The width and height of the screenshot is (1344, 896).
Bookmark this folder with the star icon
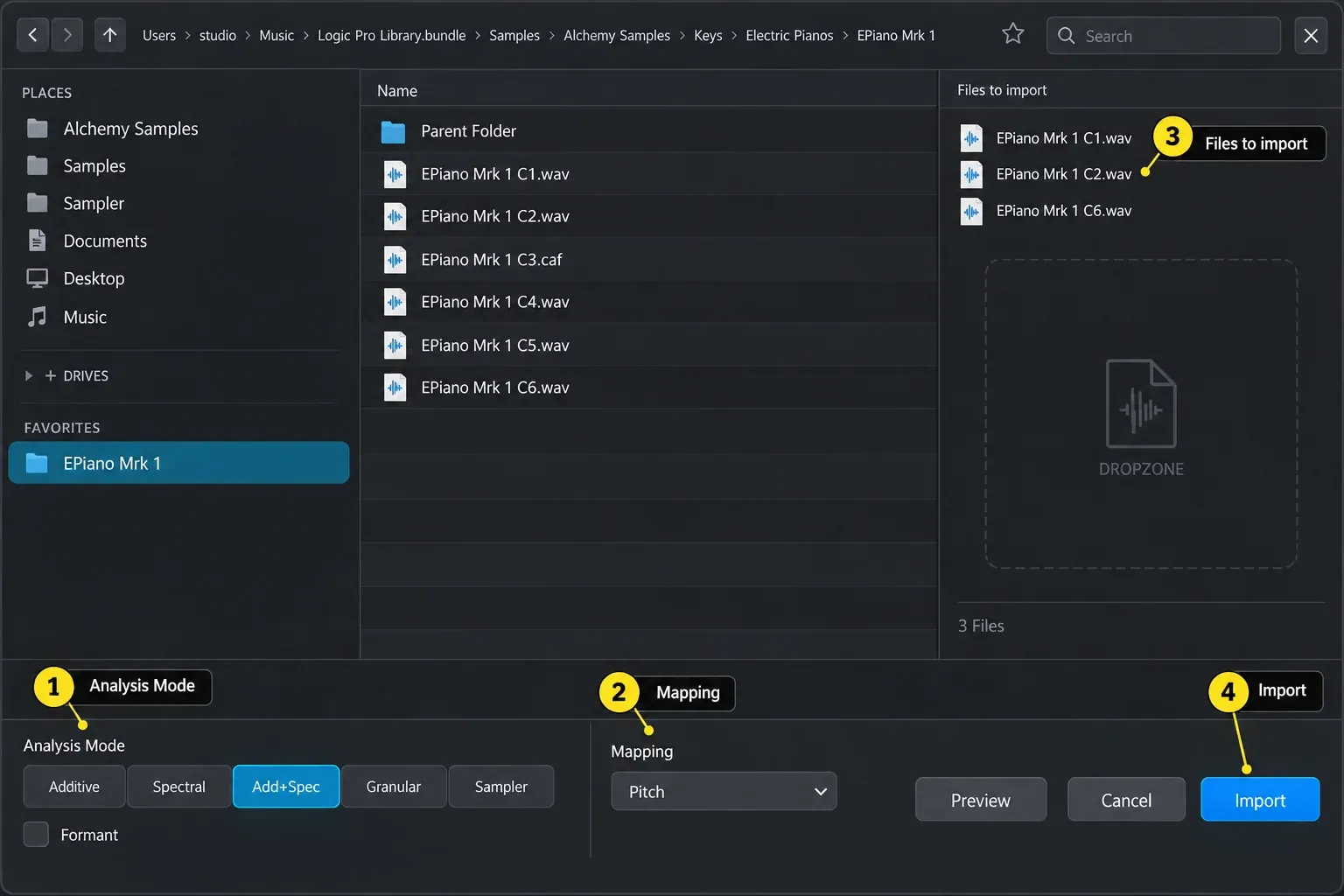coord(1012,34)
